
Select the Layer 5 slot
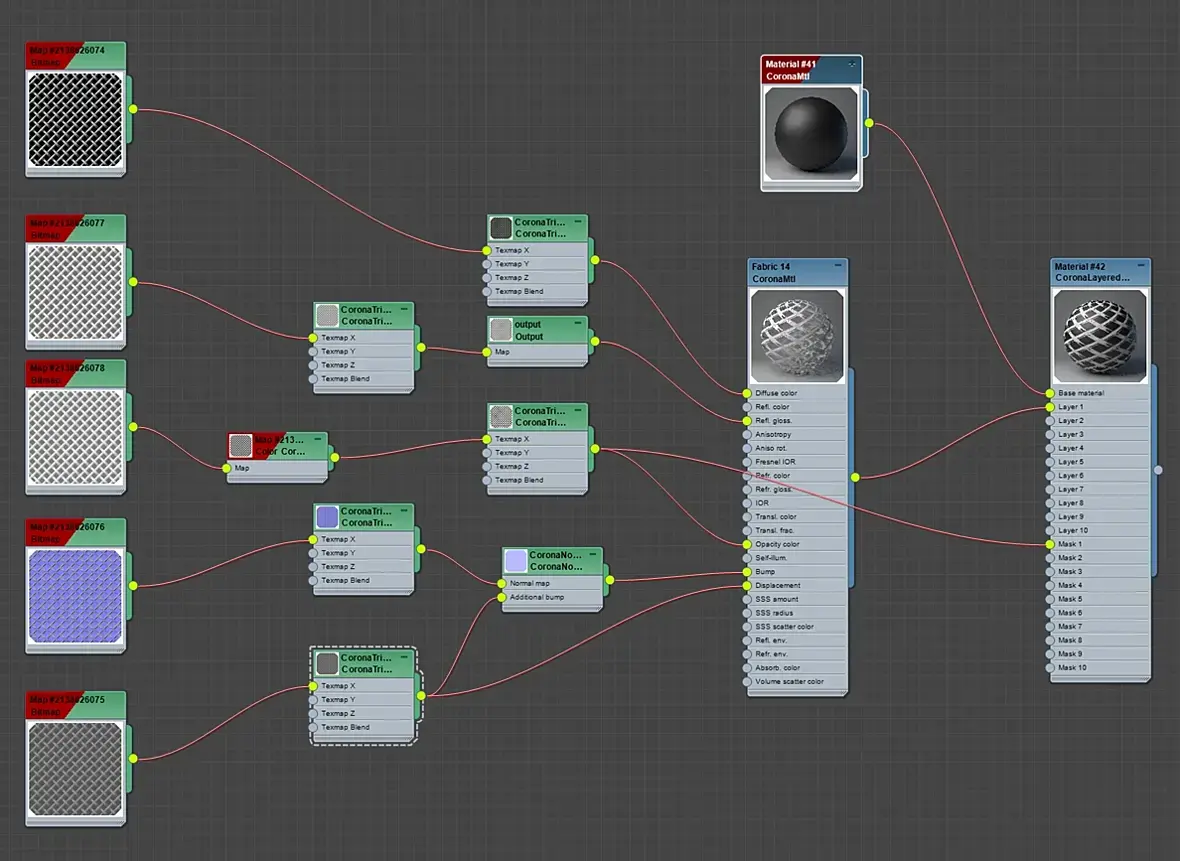click(1099, 461)
